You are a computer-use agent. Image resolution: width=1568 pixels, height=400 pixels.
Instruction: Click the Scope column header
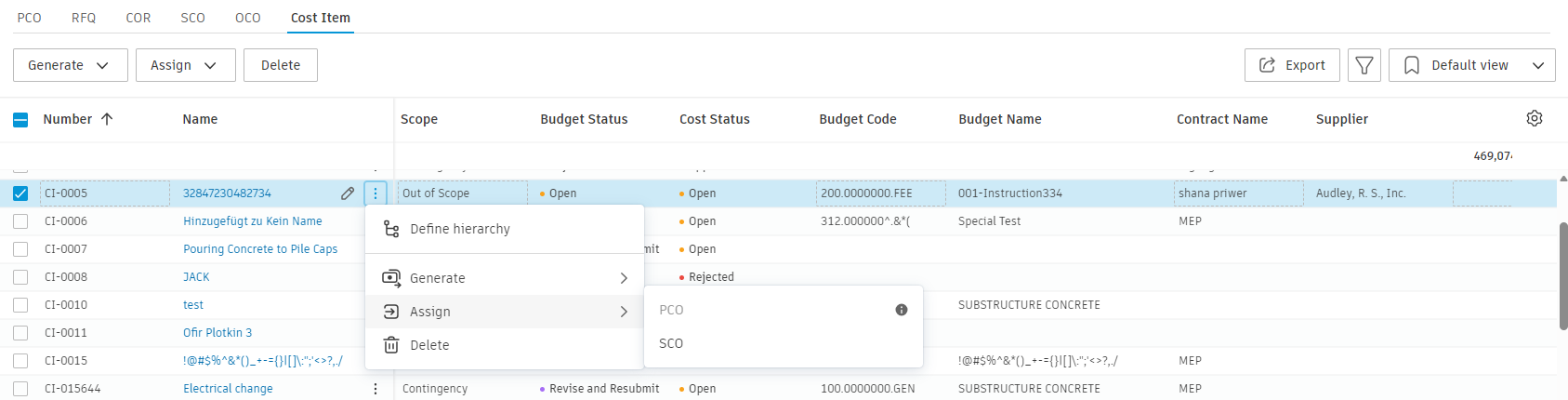pyautogui.click(x=419, y=119)
